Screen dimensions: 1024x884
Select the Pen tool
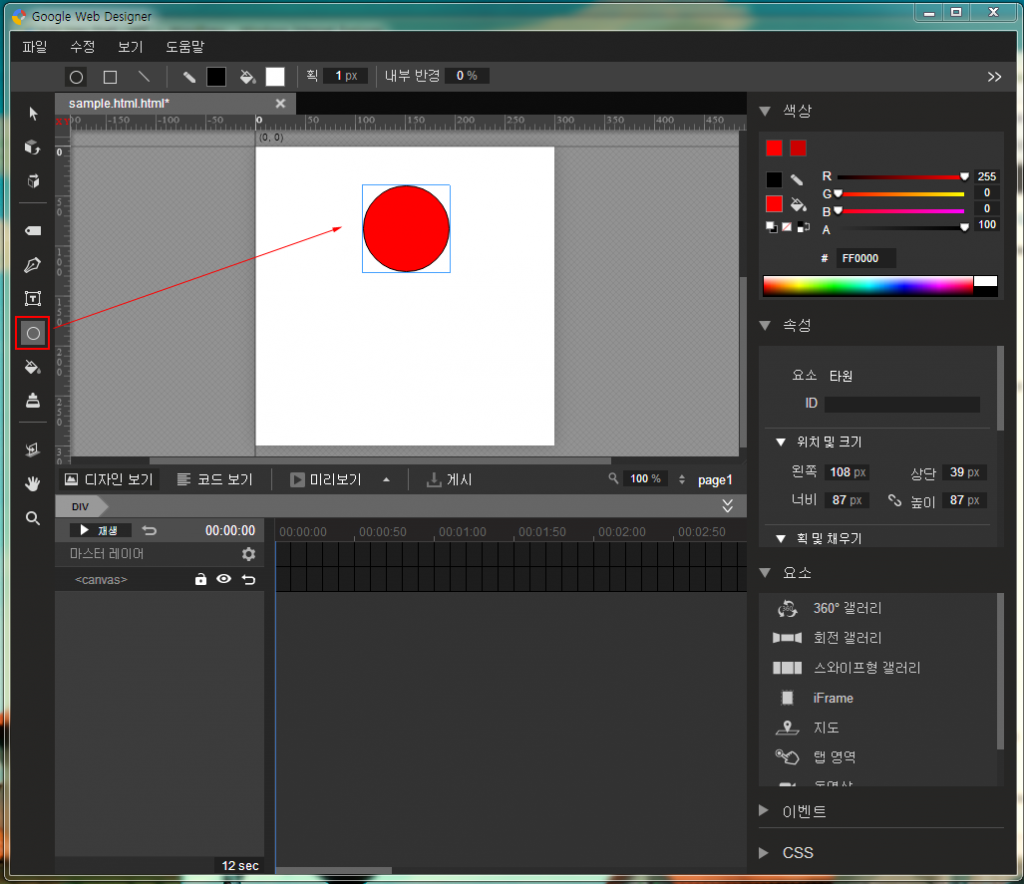pos(33,264)
